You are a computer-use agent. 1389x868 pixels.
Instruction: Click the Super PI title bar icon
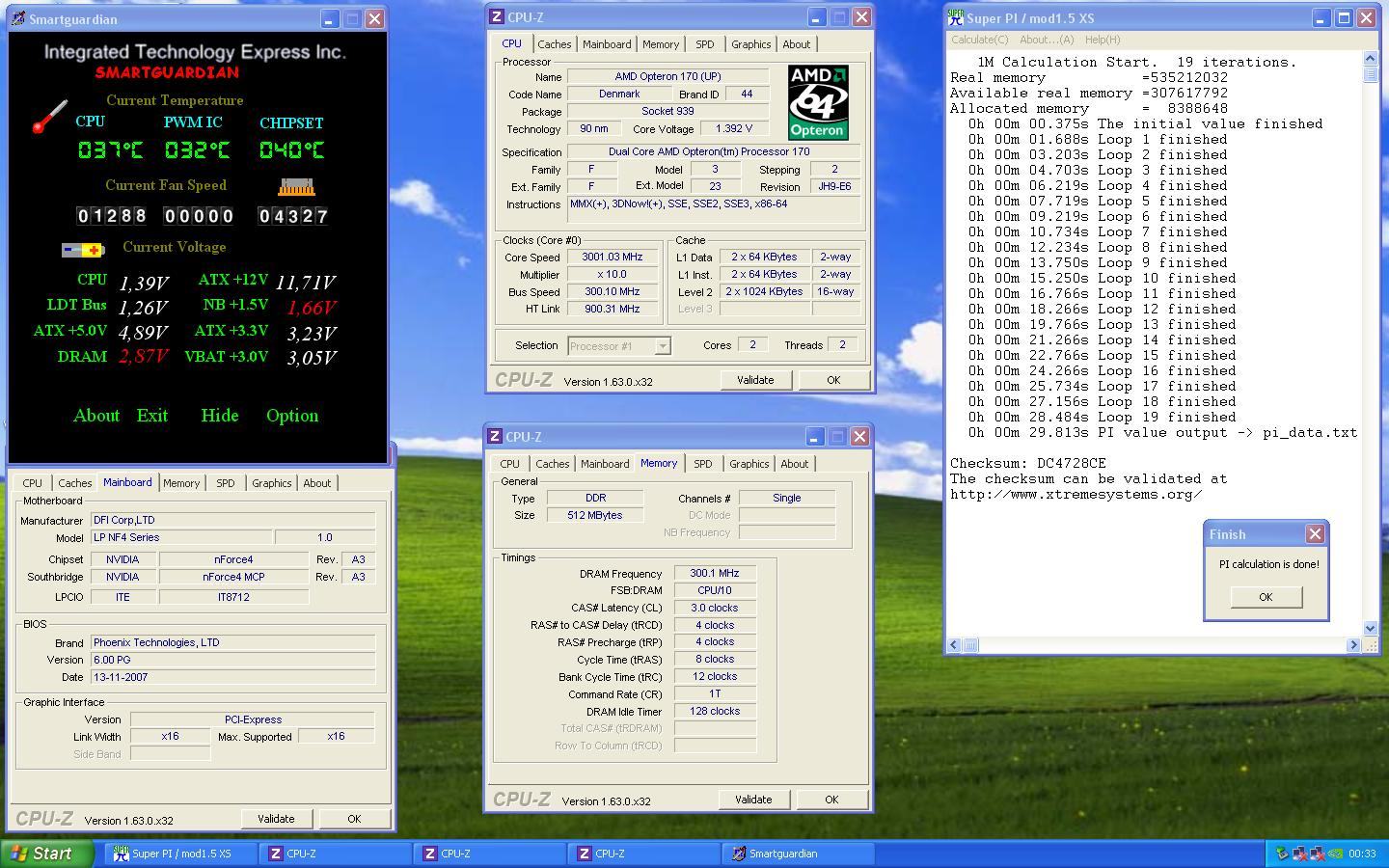pos(955,17)
